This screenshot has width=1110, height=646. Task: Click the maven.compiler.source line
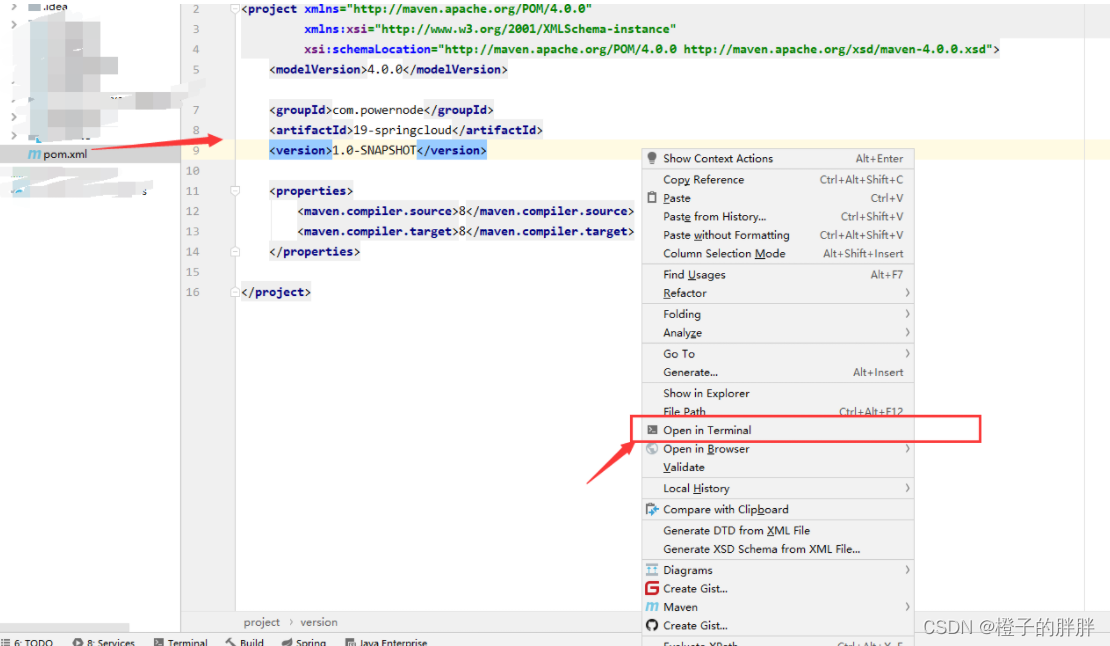click(465, 211)
